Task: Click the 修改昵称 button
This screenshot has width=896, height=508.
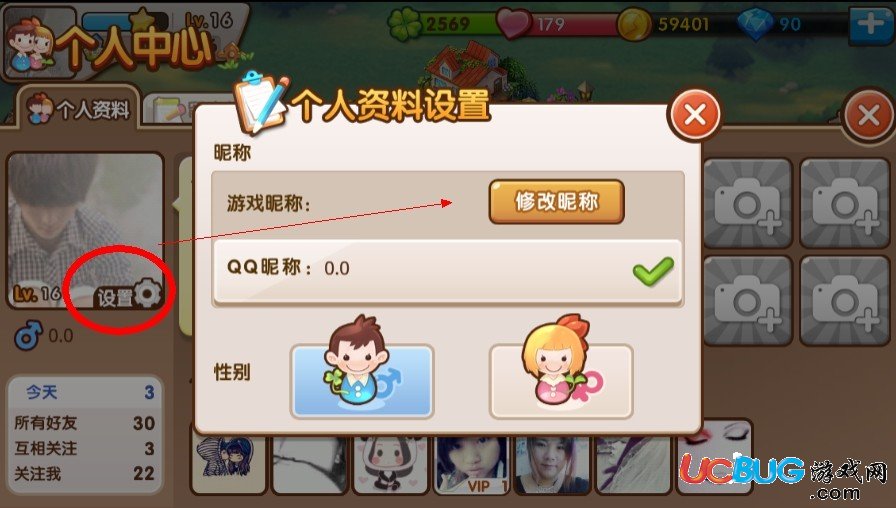Action: [556, 202]
